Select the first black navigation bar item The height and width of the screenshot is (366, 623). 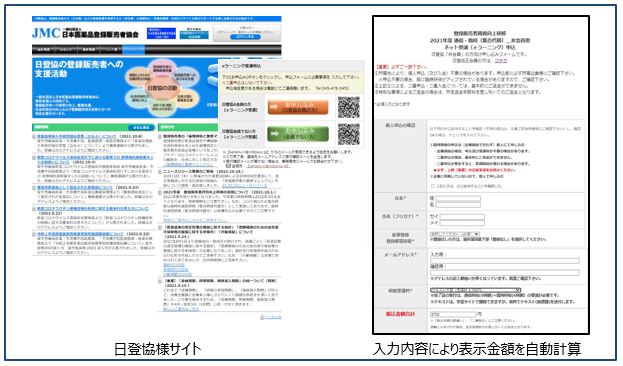click(43, 50)
